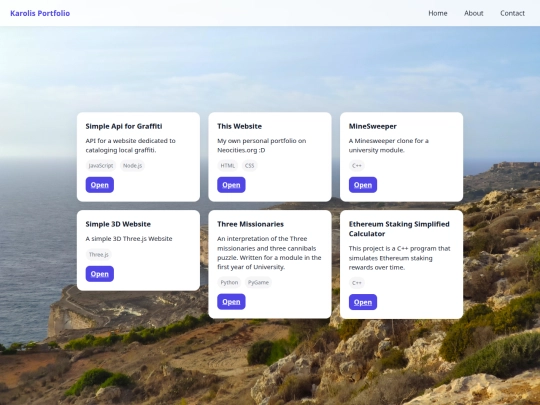Click 'This project is a C++ program' description
Screen dimensions: 540x405
399,258
